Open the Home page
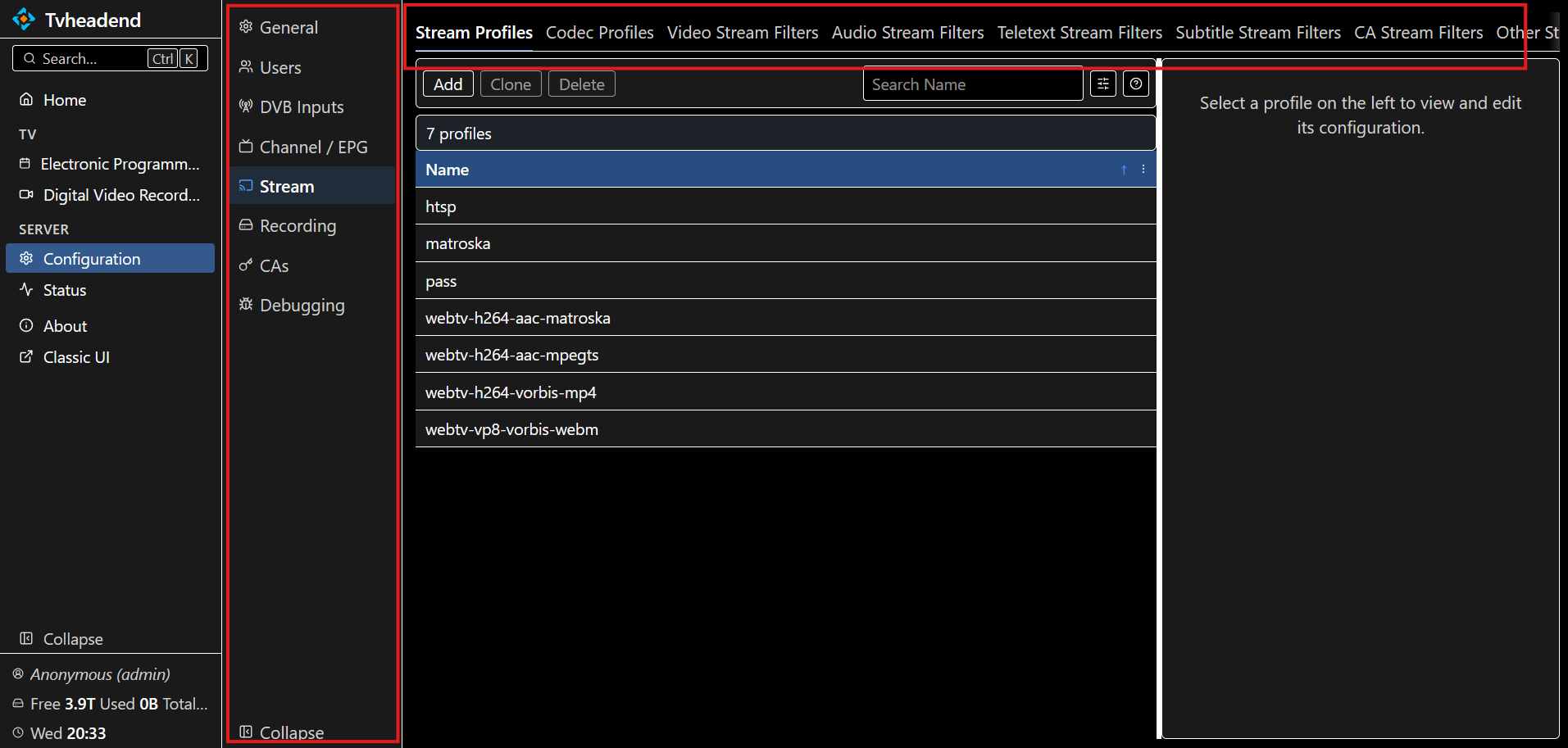 110,100
